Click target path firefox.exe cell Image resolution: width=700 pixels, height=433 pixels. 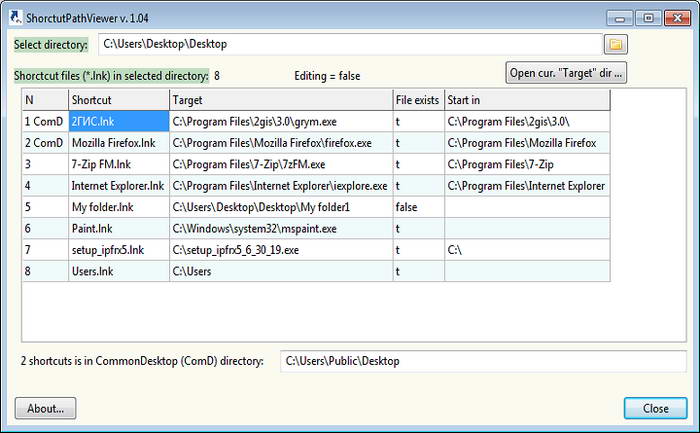click(x=281, y=143)
